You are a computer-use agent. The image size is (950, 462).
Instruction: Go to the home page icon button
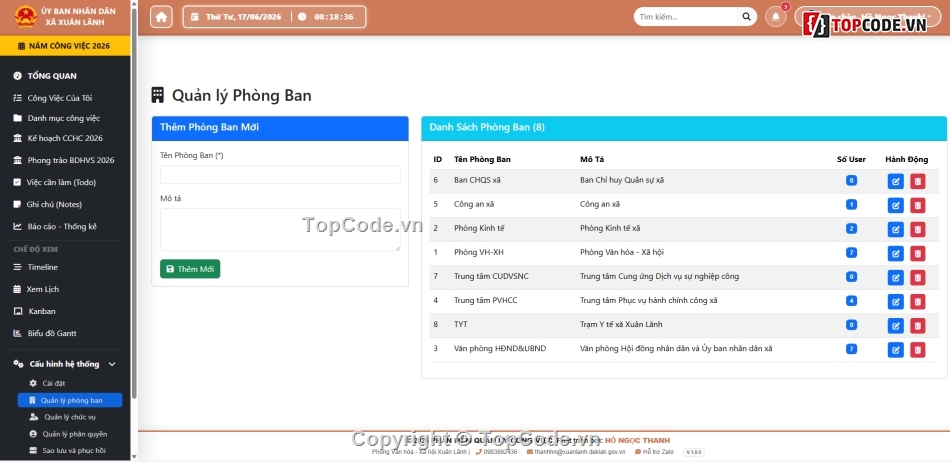[161, 17]
